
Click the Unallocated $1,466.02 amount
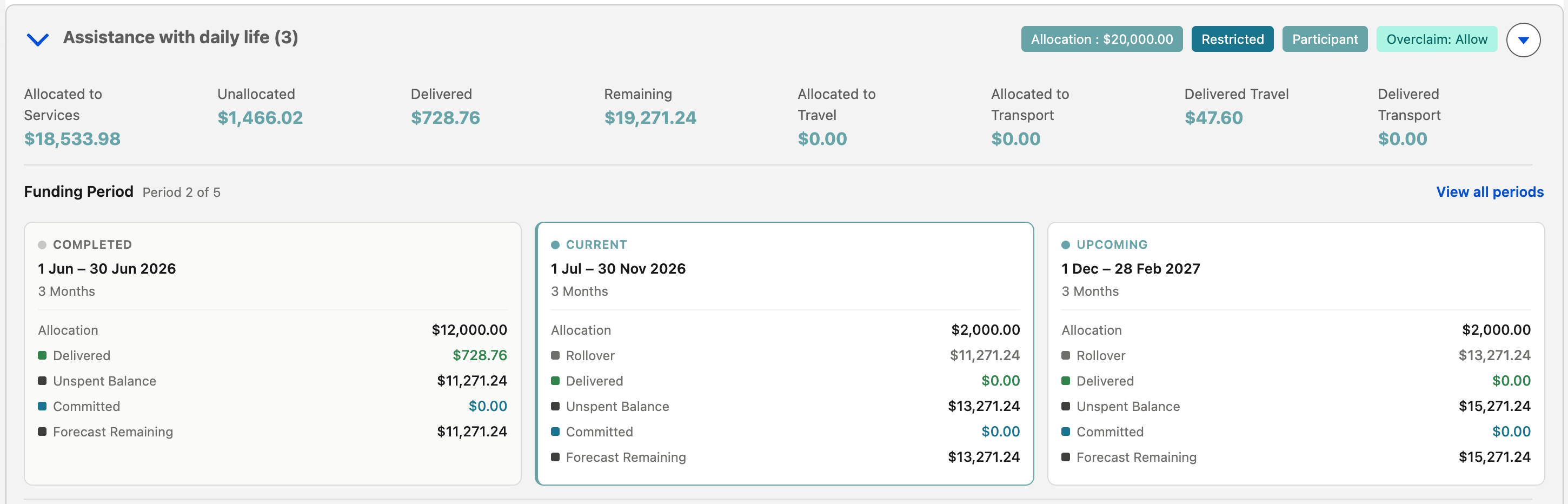point(260,117)
